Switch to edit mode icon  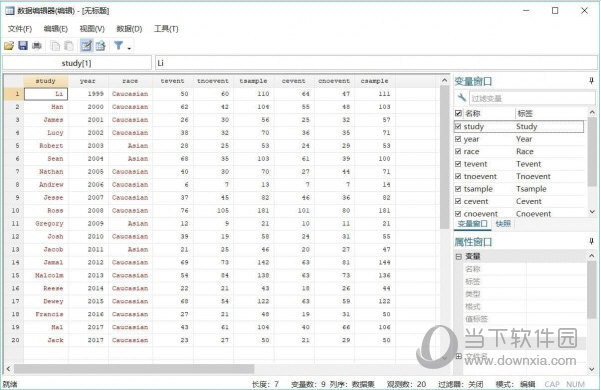87,46
